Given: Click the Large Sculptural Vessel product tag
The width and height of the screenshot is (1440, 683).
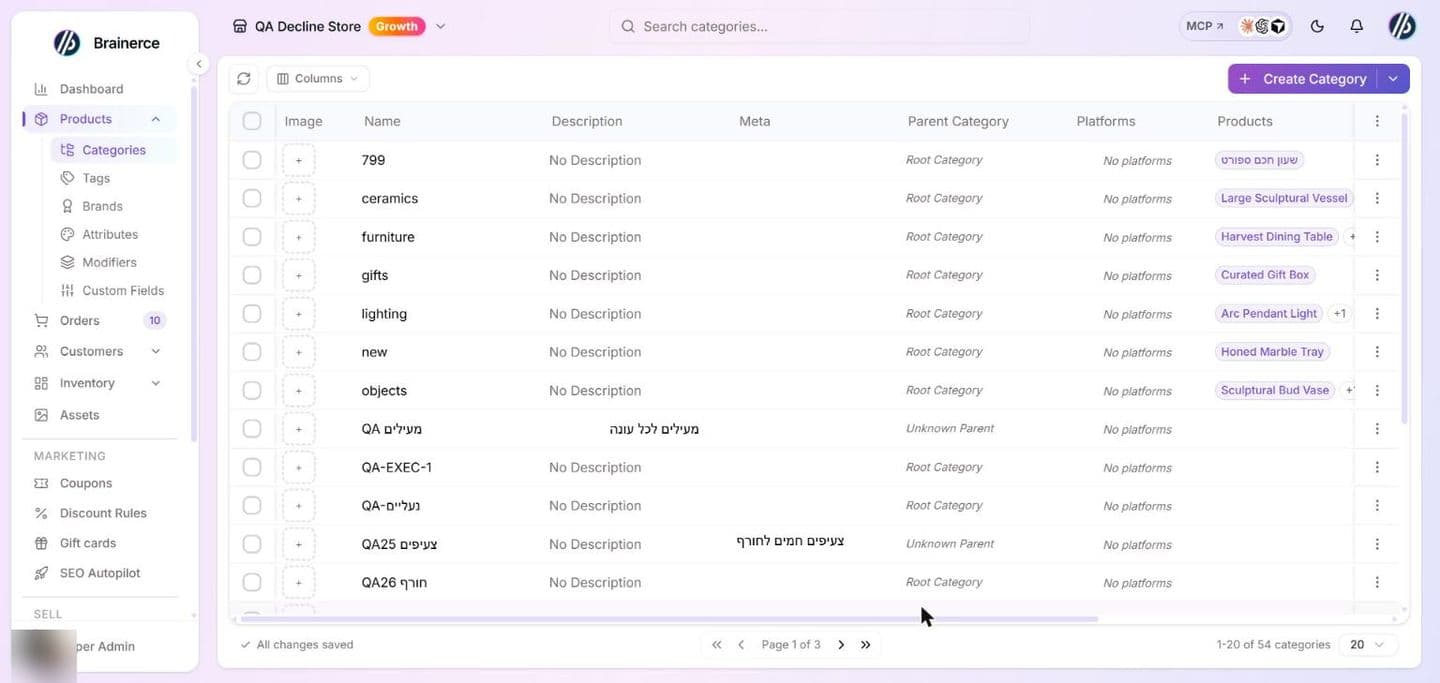Looking at the screenshot, I should [1284, 198].
